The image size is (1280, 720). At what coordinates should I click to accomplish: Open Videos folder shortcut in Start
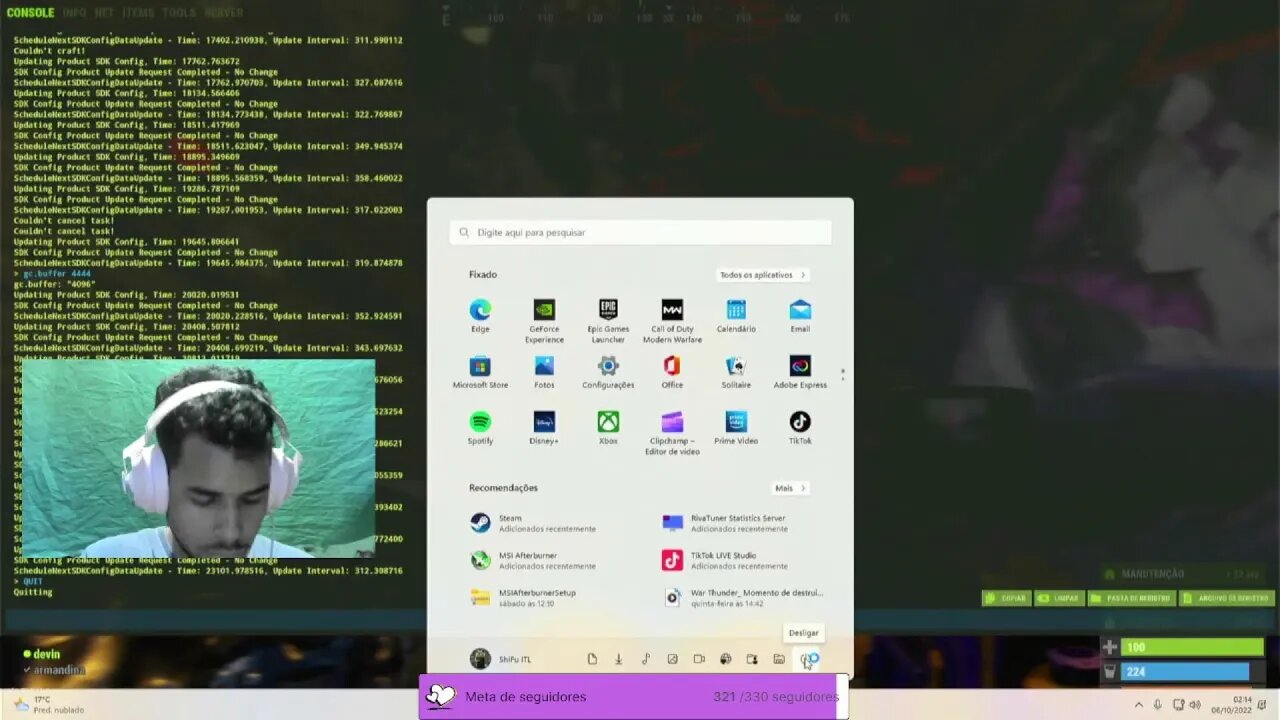(699, 659)
